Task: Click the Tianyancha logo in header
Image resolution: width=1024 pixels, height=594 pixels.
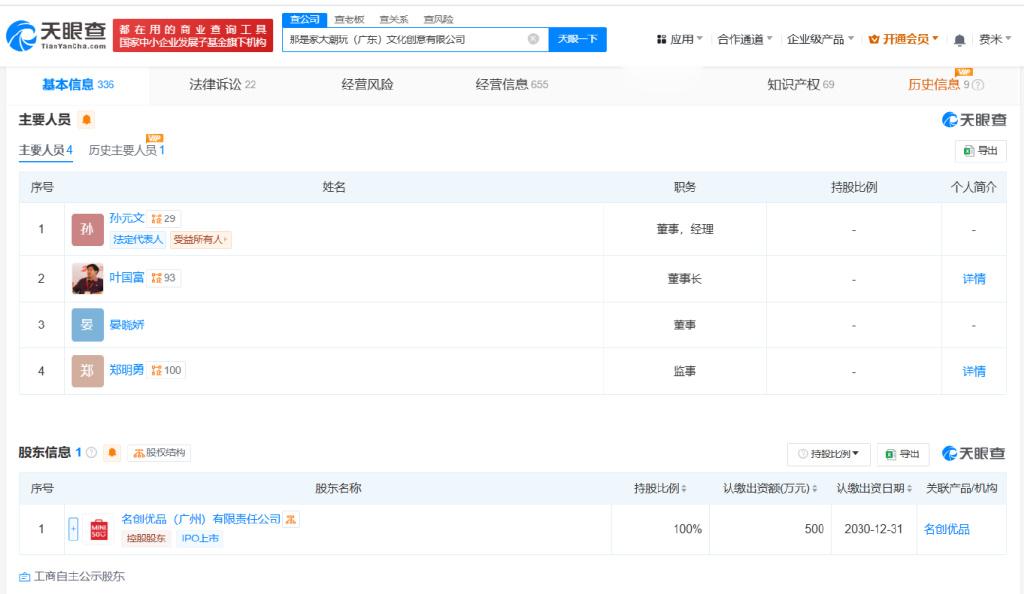Action: pyautogui.click(x=56, y=35)
